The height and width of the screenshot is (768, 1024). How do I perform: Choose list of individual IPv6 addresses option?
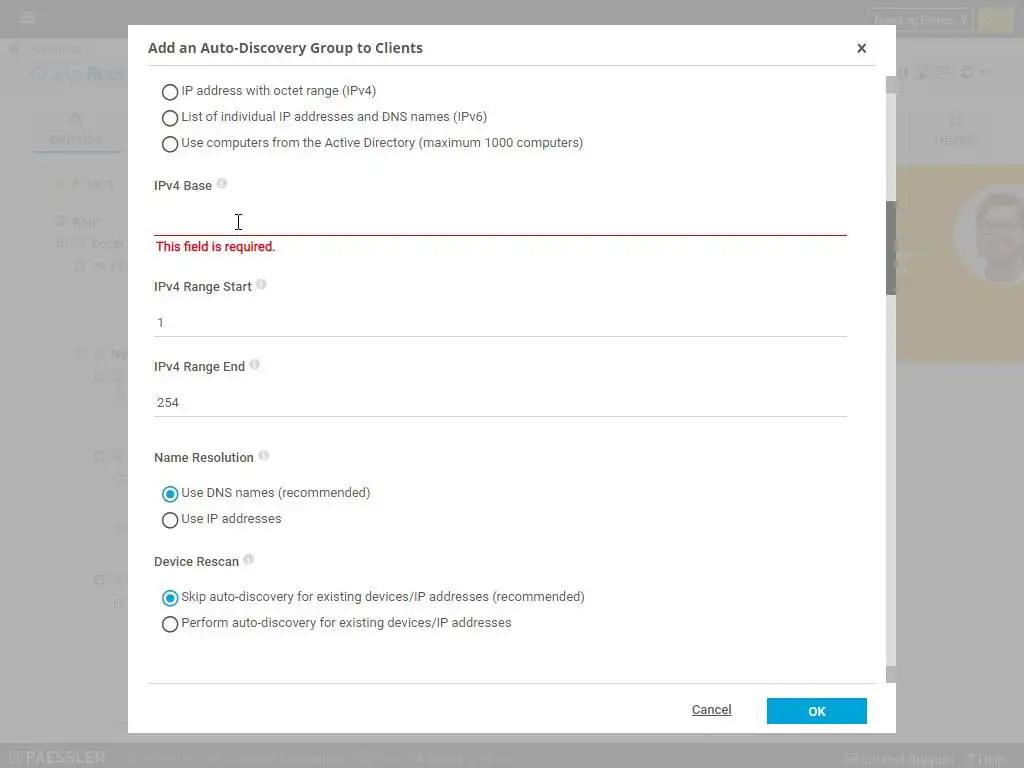click(x=170, y=118)
